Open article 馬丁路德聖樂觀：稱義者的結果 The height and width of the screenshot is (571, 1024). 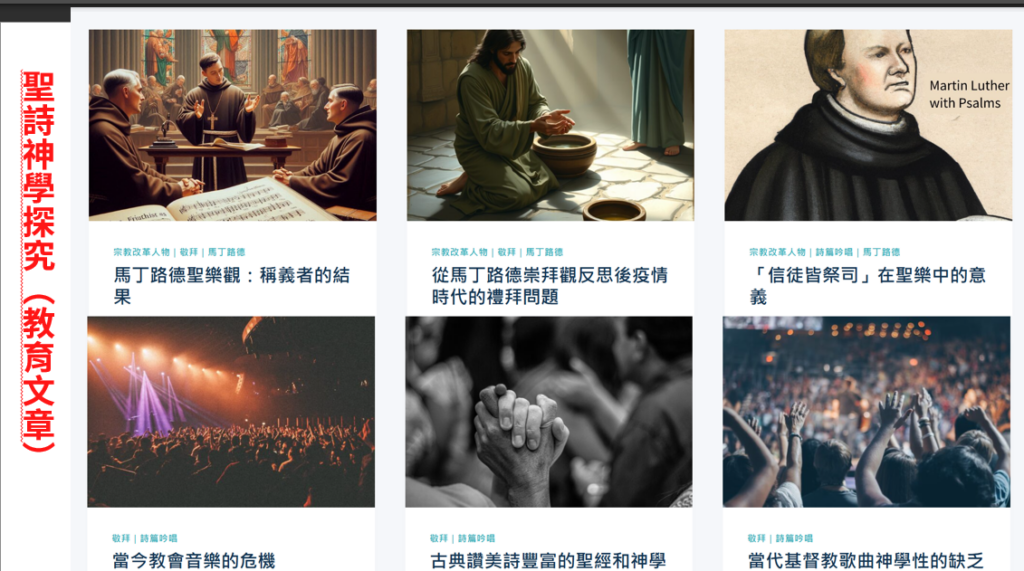[232, 286]
